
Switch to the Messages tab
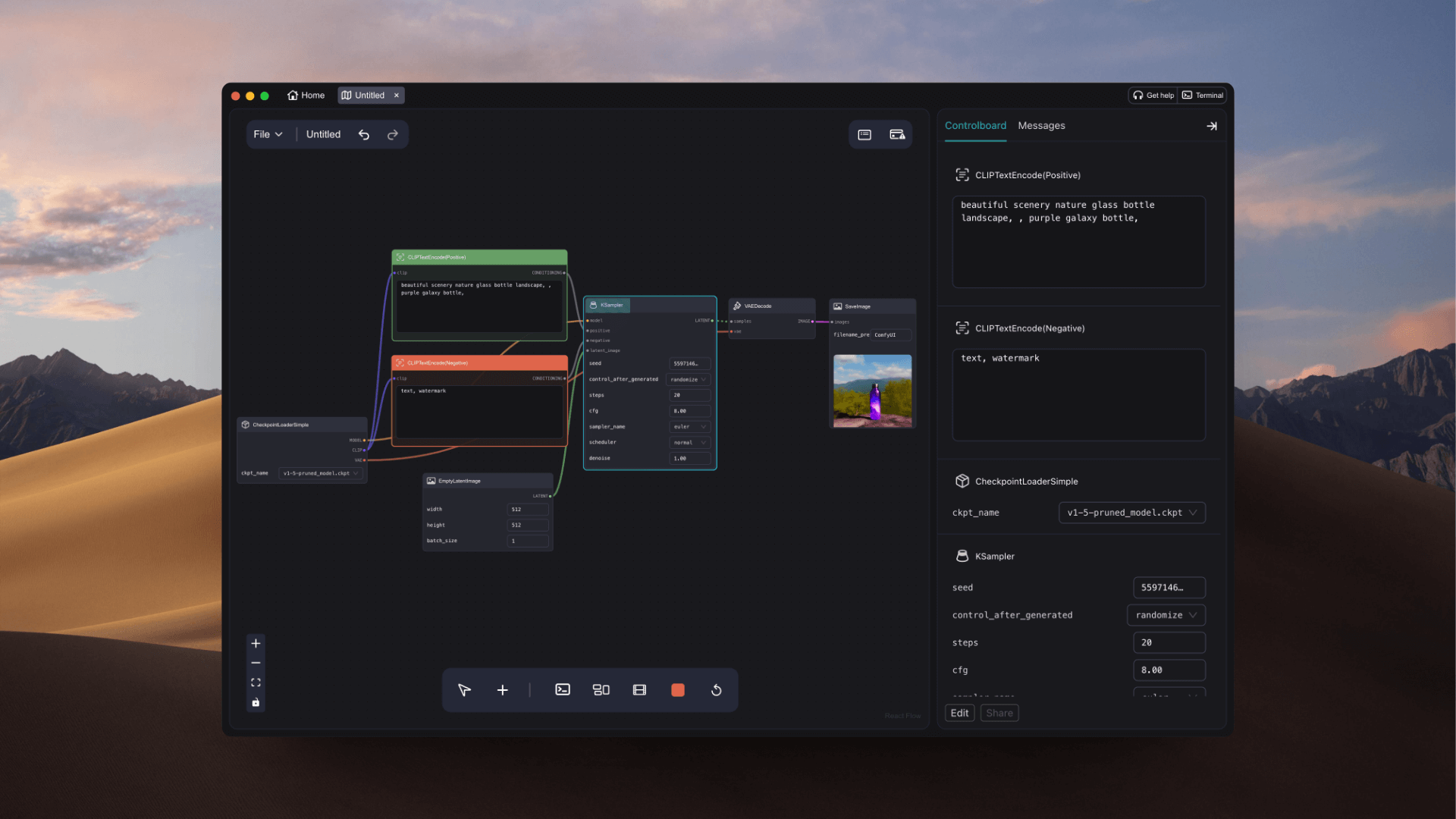click(1041, 126)
